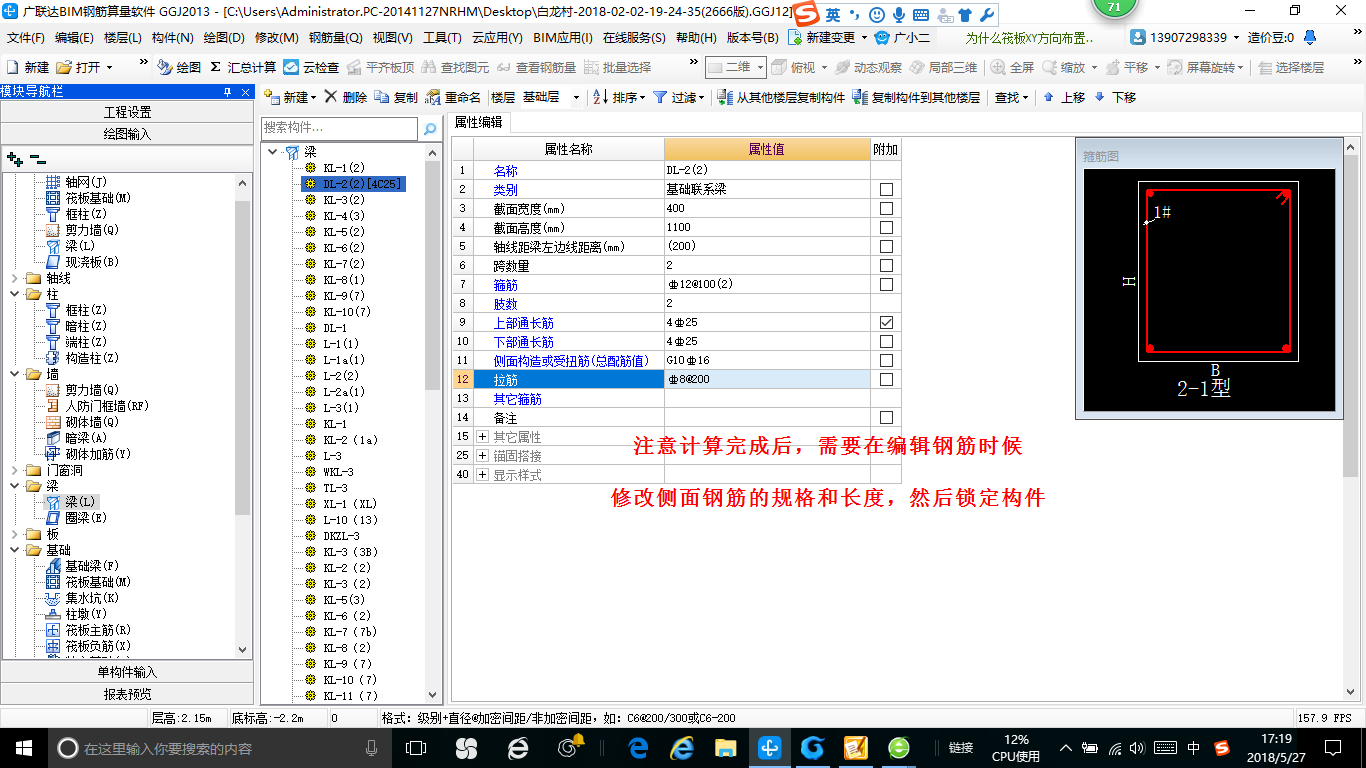The image size is (1366, 768).
Task: Open 工具(T) menu
Action: tap(441, 38)
